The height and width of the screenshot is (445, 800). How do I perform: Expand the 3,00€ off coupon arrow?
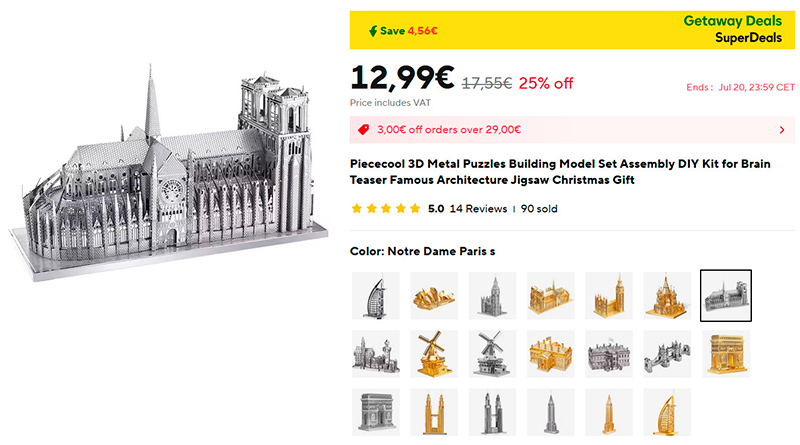click(x=781, y=130)
